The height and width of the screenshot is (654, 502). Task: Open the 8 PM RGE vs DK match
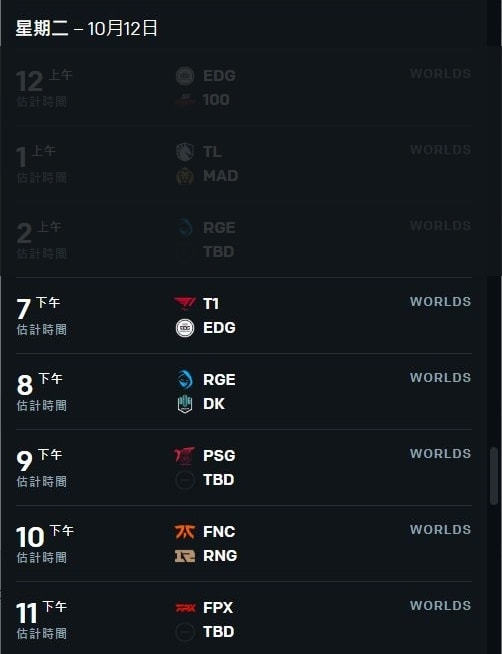pyautogui.click(x=244, y=392)
